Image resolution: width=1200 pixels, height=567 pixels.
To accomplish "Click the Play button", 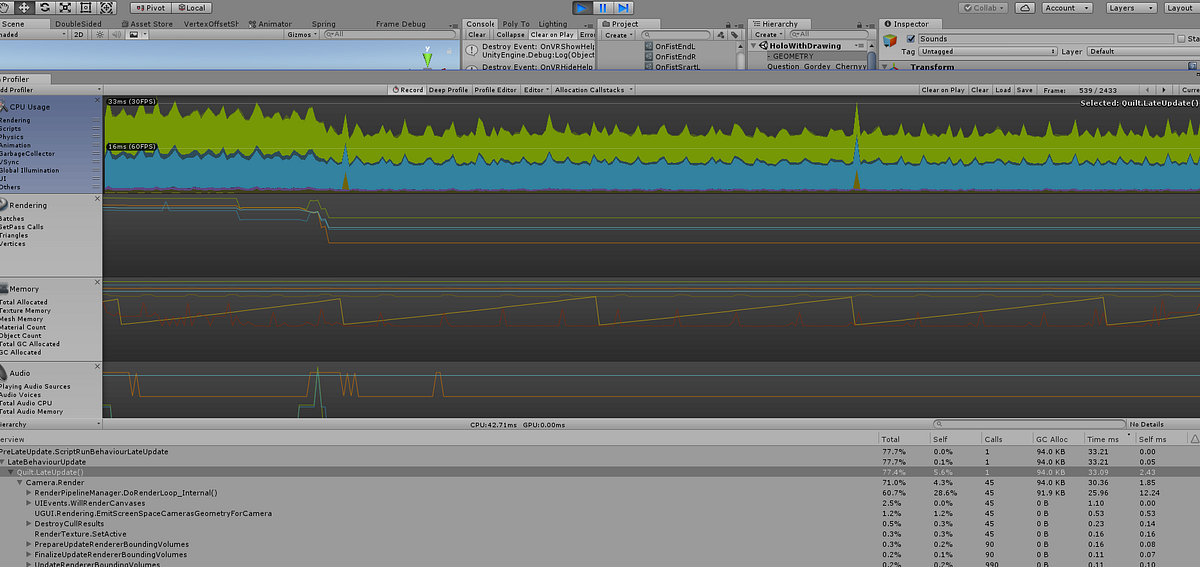I will [x=582, y=7].
